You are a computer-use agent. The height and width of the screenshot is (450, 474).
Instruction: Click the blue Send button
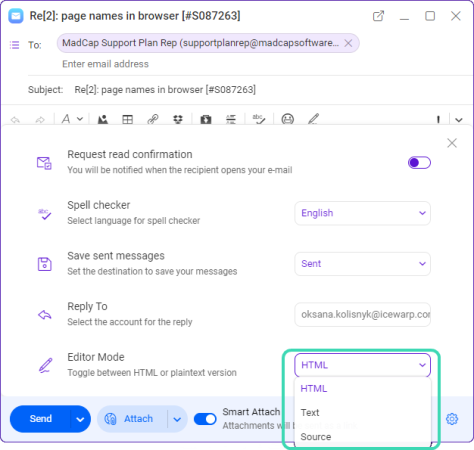pos(41,419)
